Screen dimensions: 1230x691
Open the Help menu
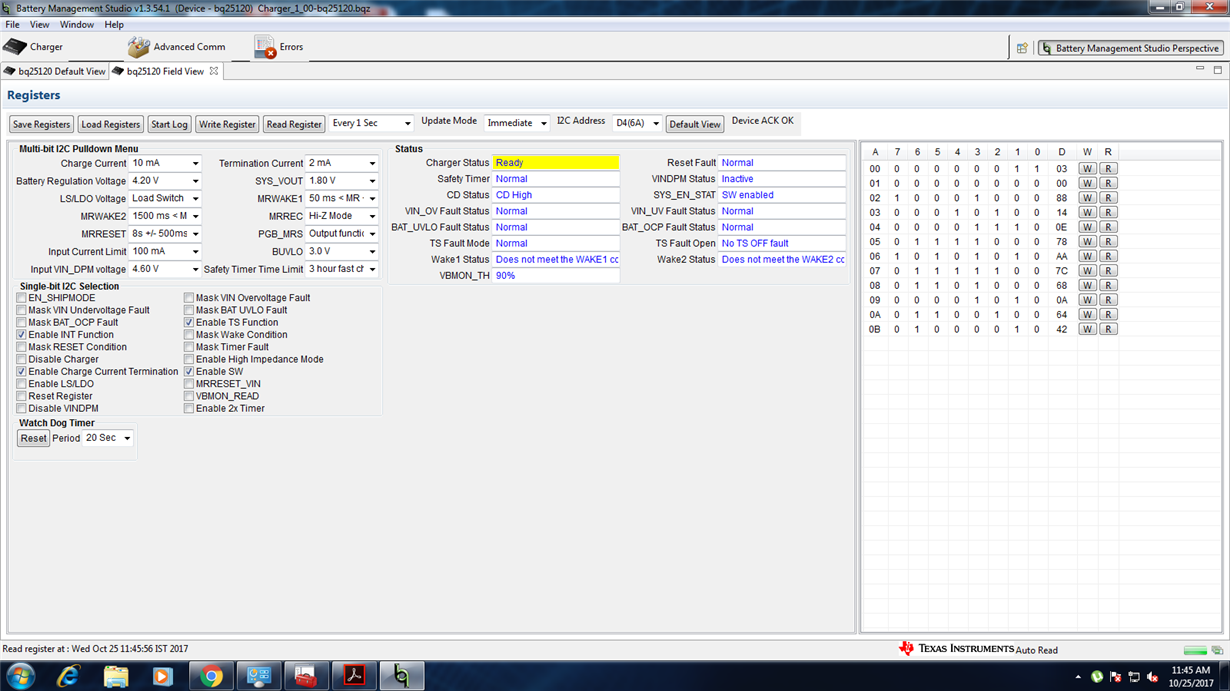[x=114, y=24]
